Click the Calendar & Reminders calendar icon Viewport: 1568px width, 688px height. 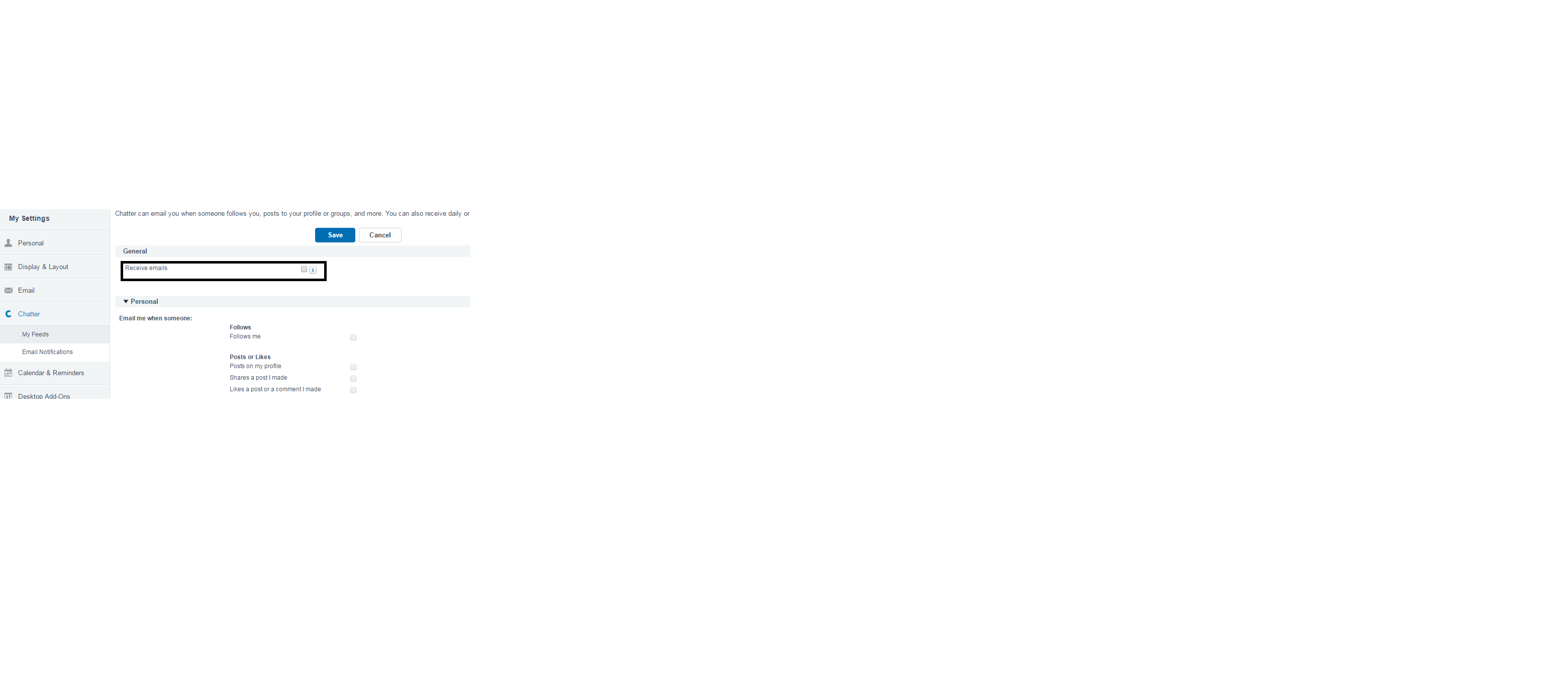click(x=9, y=373)
